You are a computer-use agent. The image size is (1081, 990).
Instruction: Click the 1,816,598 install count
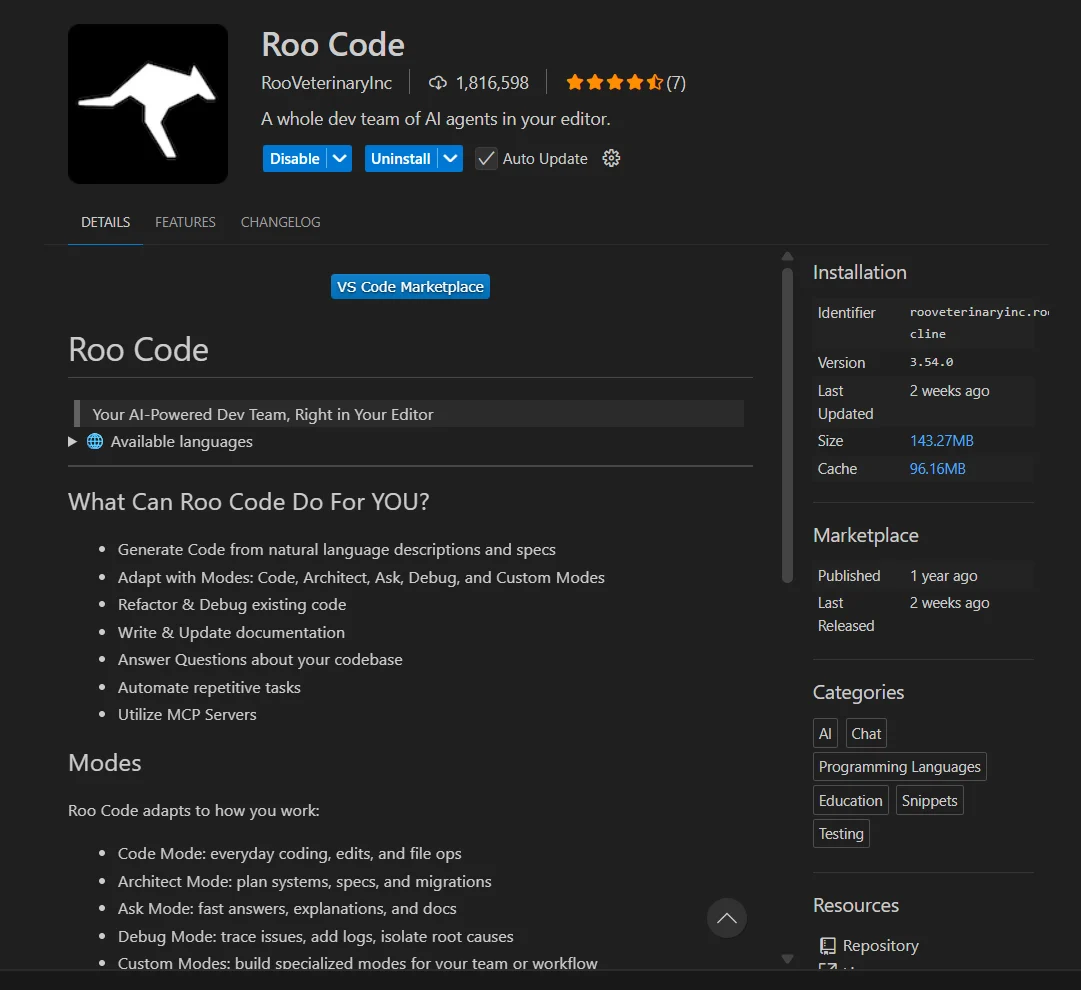(492, 83)
